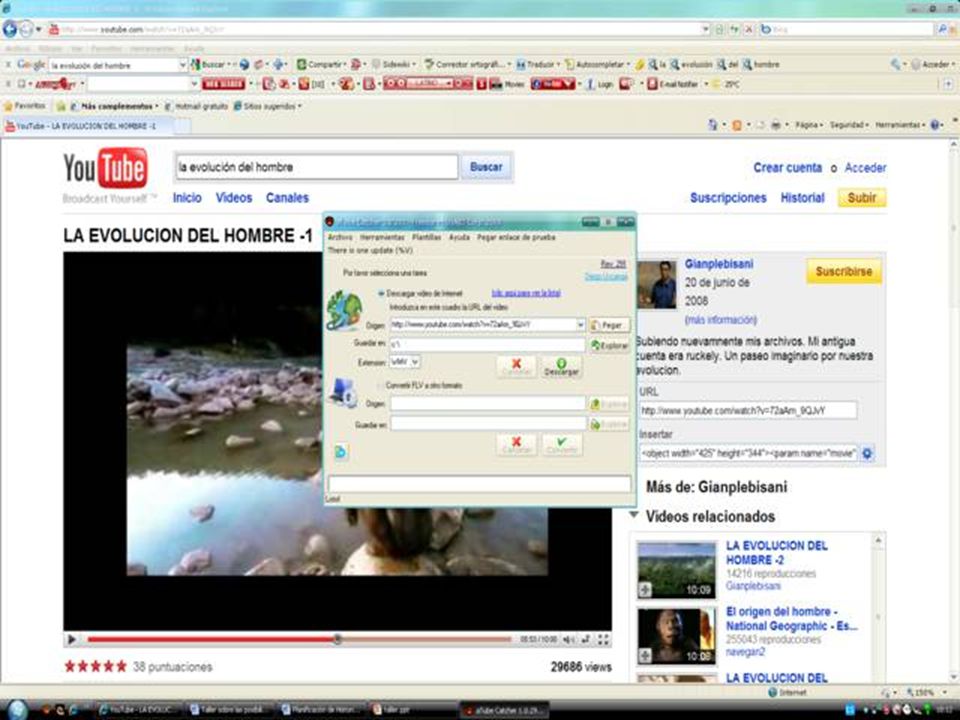Click the stop loading X icon
This screenshot has width=960, height=720.
click(x=748, y=29)
